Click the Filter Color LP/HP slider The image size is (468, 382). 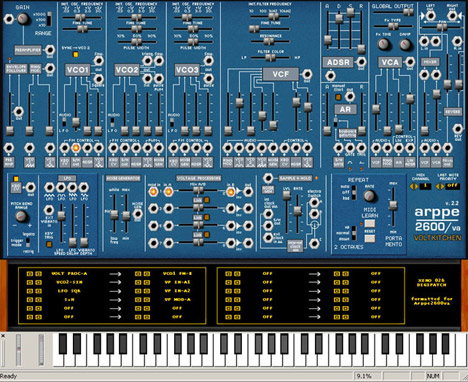270,58
